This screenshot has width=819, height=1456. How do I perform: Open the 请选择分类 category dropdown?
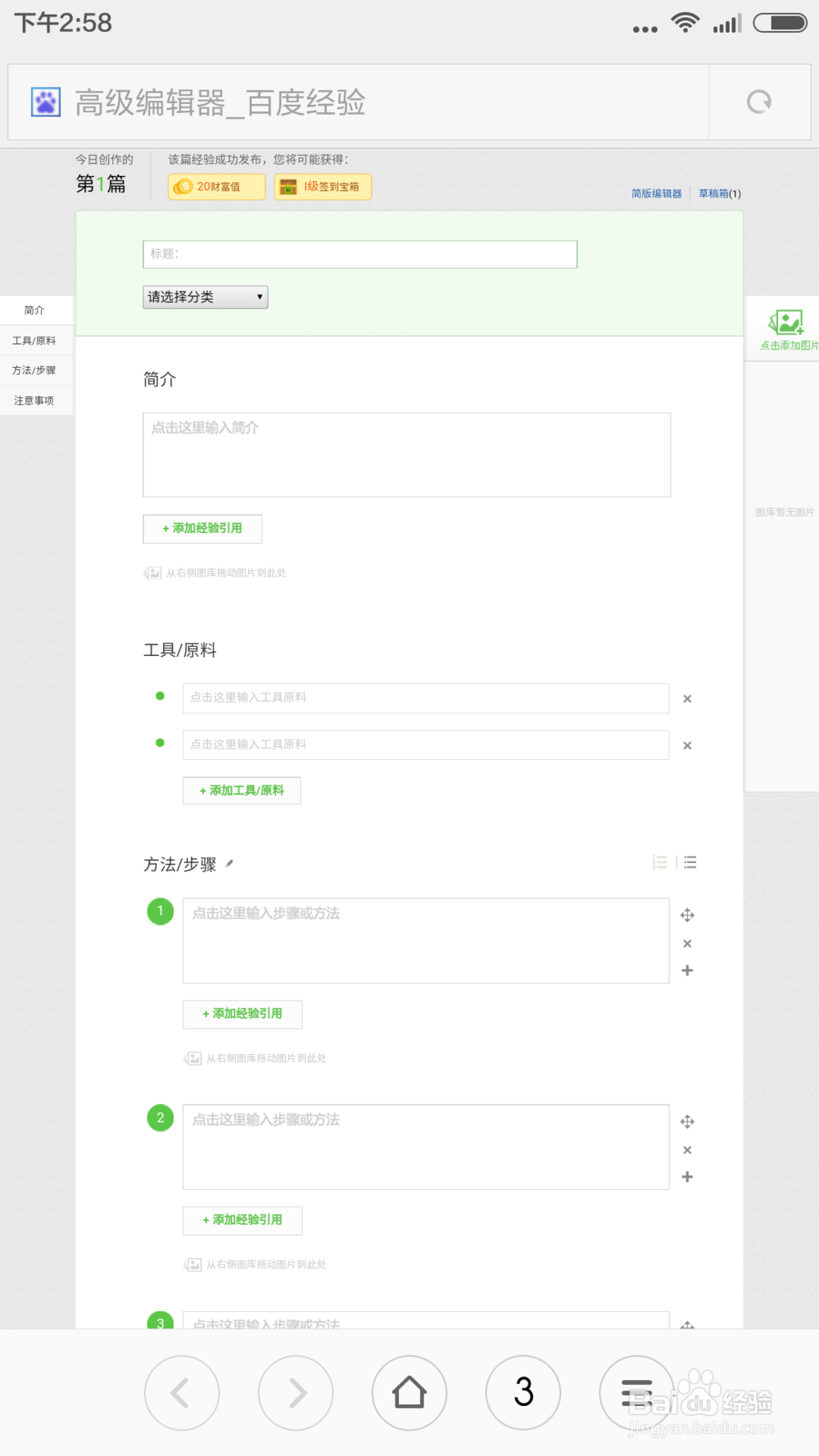(206, 297)
